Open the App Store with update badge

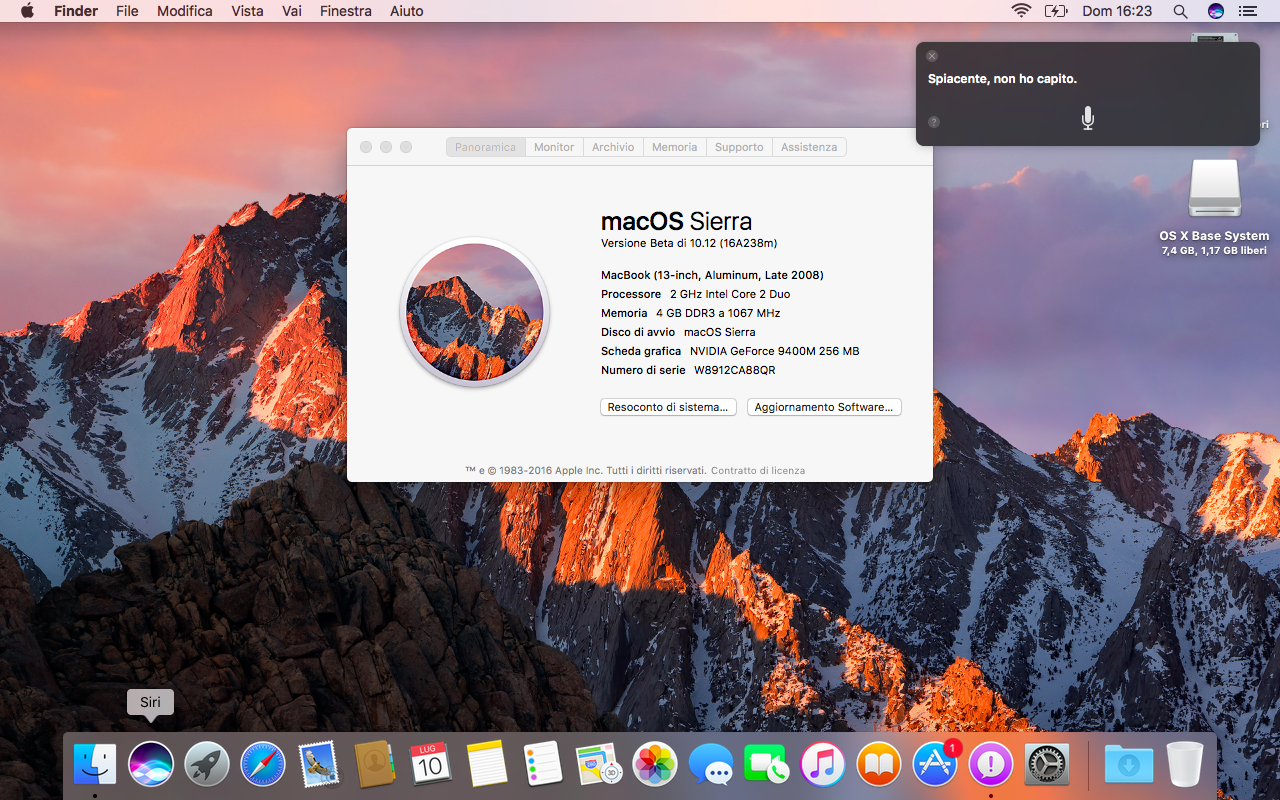pyautogui.click(x=935, y=765)
